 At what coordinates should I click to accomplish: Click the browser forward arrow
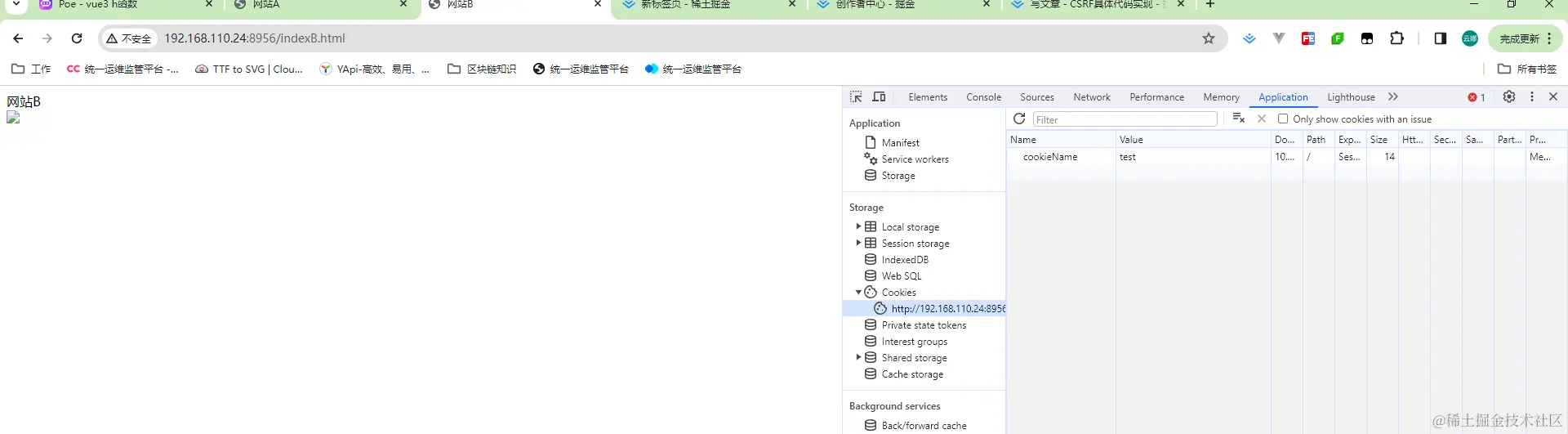click(x=47, y=38)
